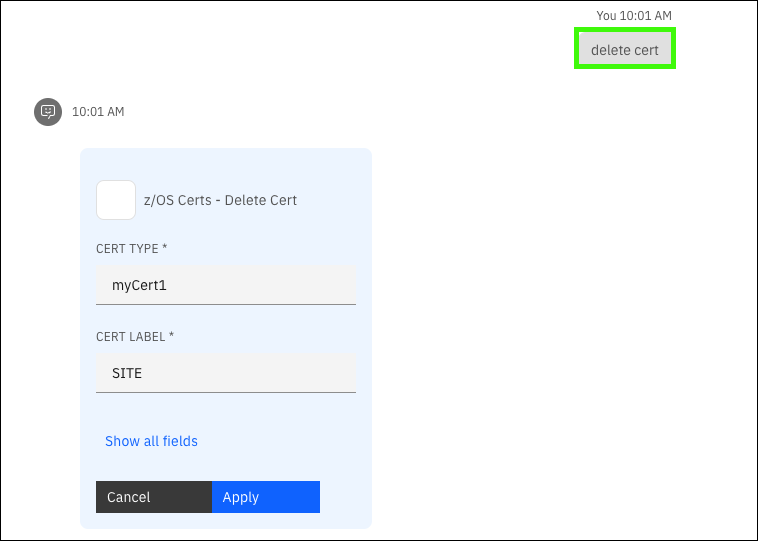Expand the form via Show all fields
The height and width of the screenshot is (541, 758).
[x=151, y=441]
